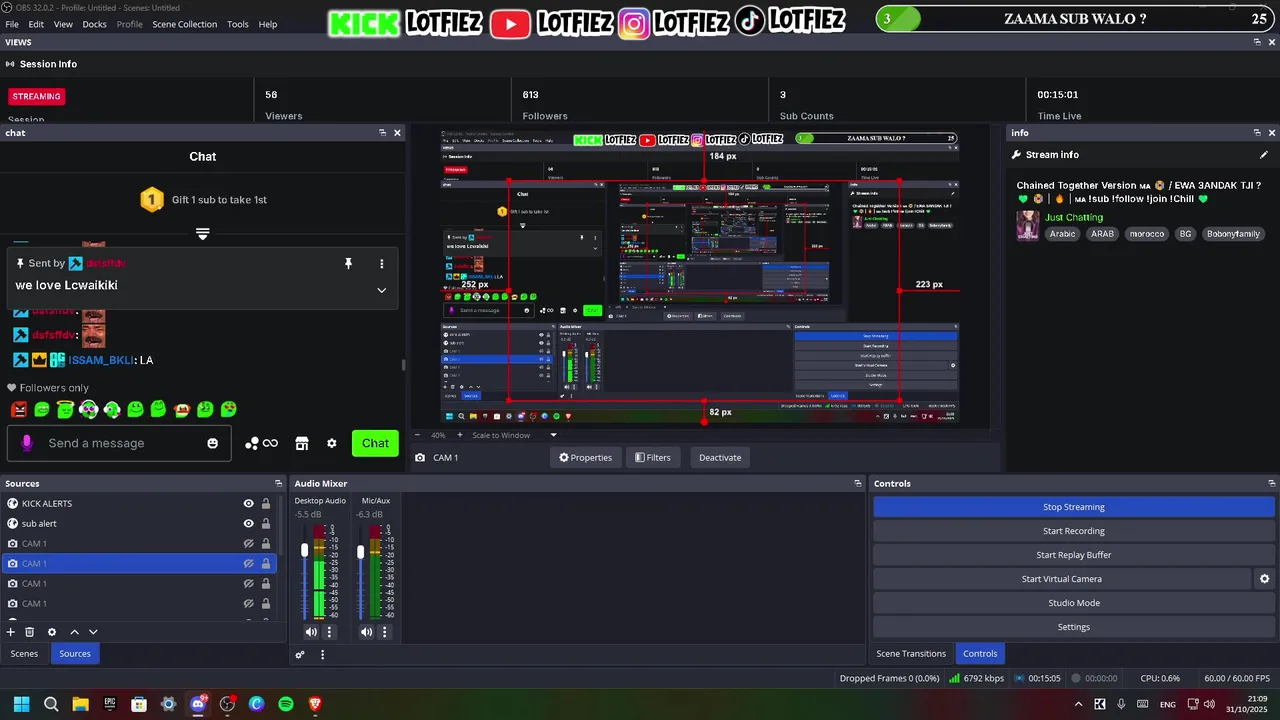Mute Mic/Aux speaker icon
This screenshot has height=720, width=1280.
[x=366, y=632]
